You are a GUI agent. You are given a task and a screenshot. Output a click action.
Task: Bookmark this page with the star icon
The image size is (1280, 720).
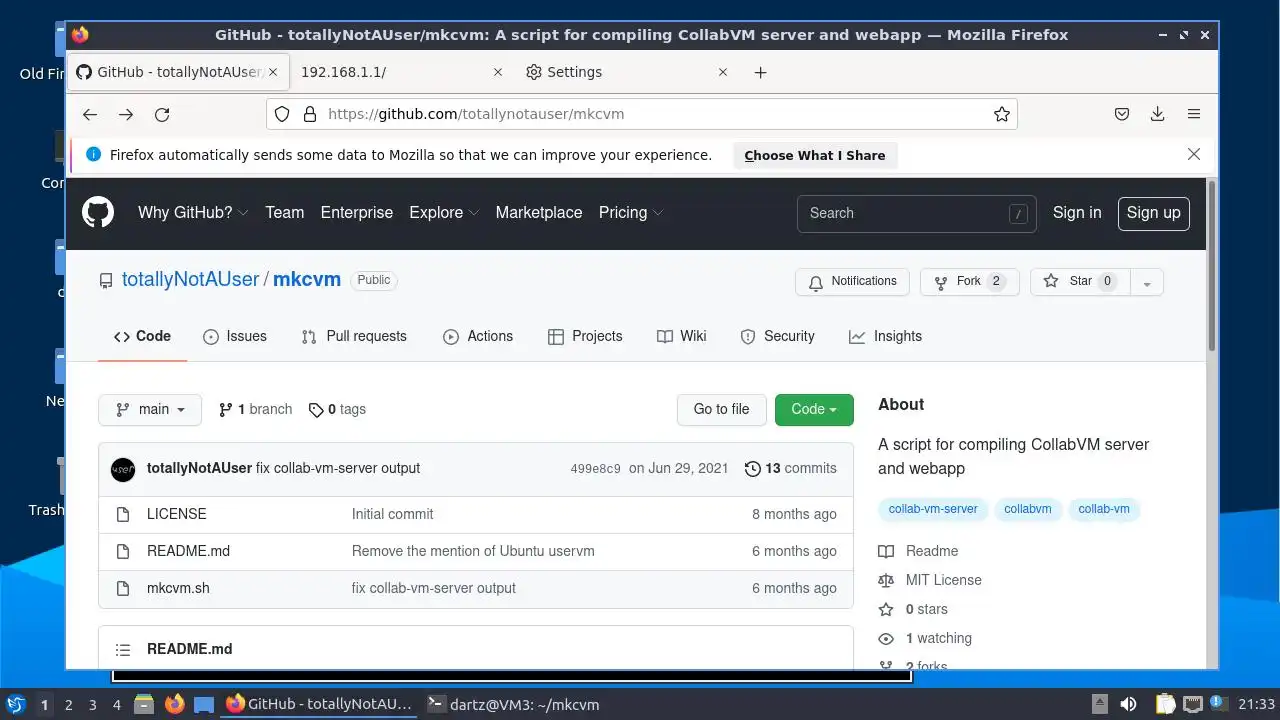(x=1001, y=114)
